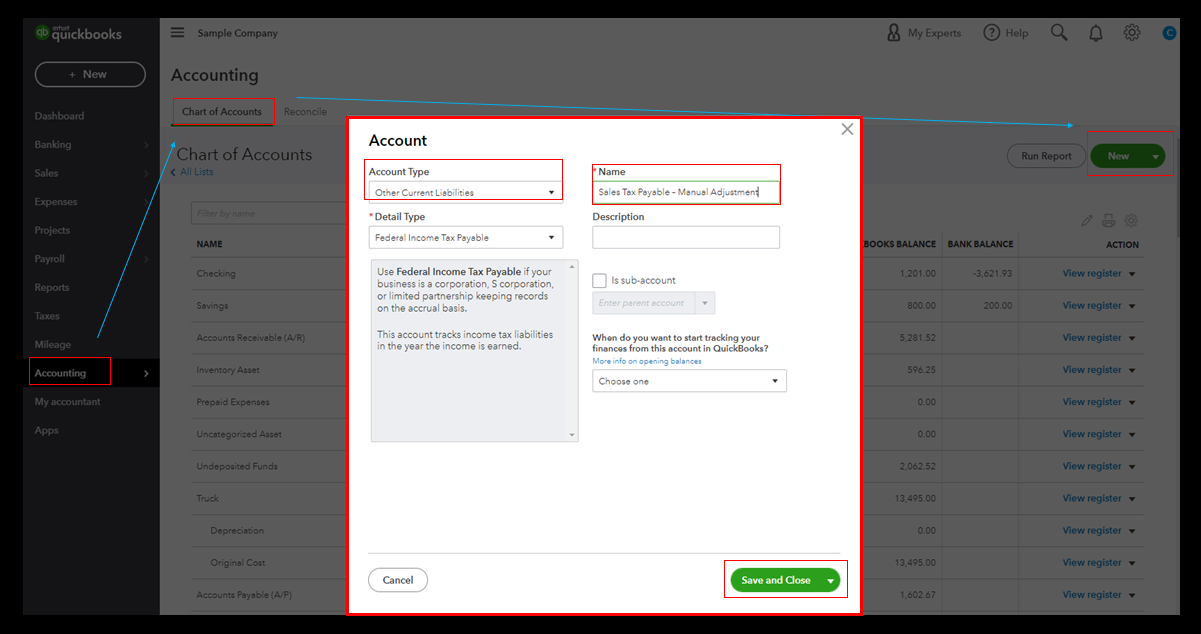The image size is (1201, 634).
Task: Open the Detail Type dropdown
Action: (466, 238)
